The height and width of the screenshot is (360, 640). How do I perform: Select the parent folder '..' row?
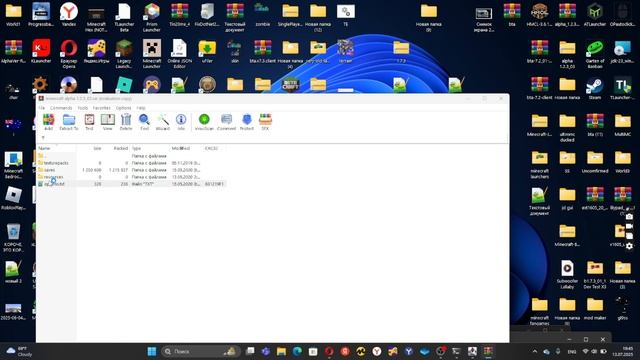131,156
